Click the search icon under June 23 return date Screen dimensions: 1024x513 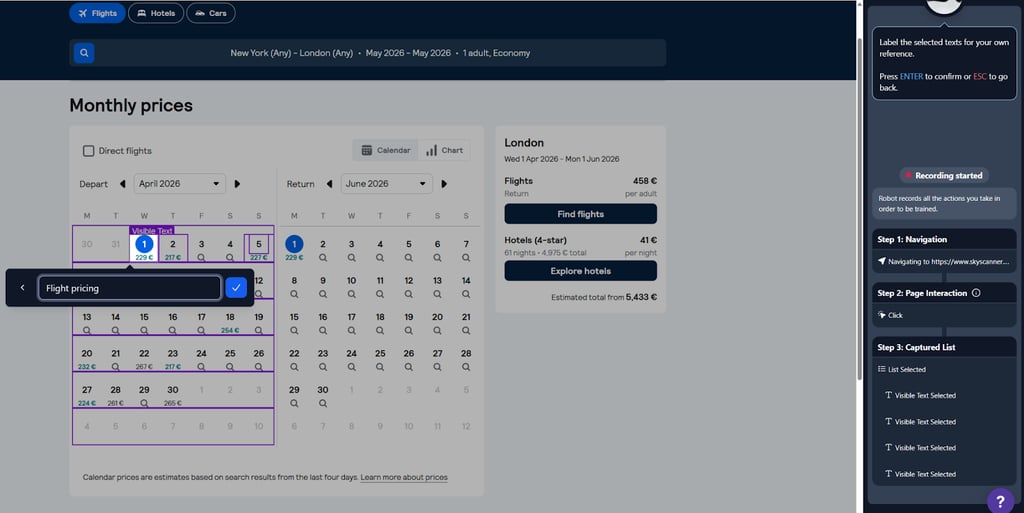323,367
